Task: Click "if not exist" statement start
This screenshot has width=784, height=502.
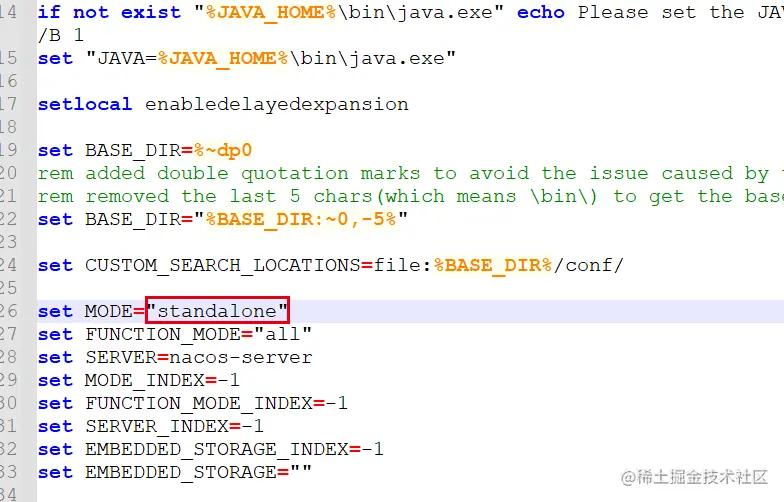Action: point(109,12)
